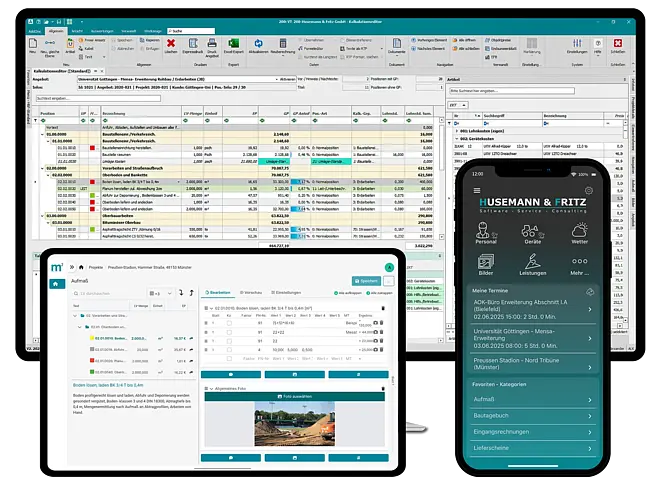
Task: Tap the Wetter icon on the phone
Action: (x=580, y=231)
